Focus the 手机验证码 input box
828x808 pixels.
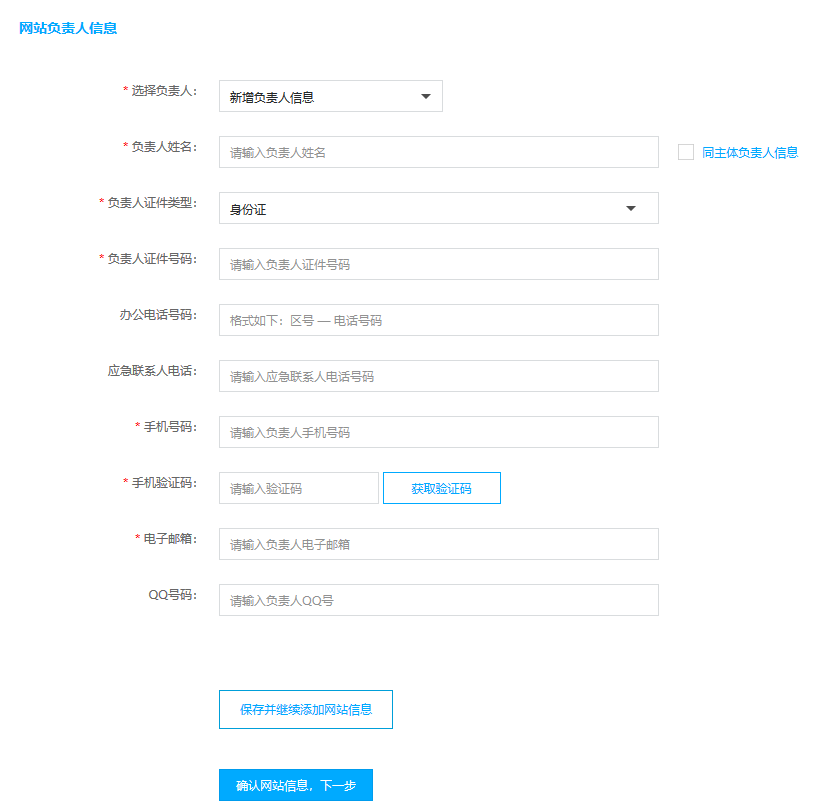click(298, 487)
